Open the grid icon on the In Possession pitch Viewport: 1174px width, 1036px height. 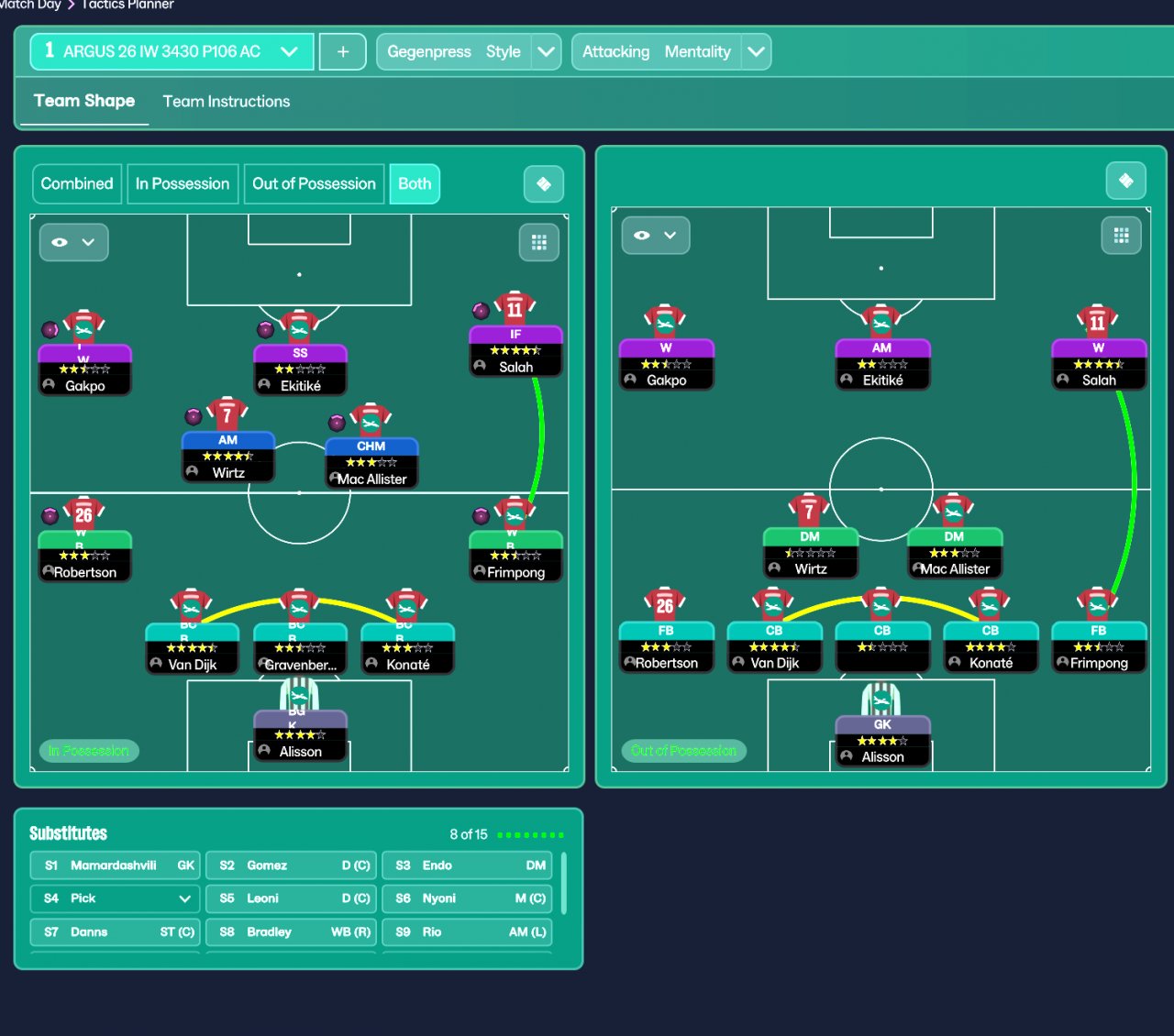tap(539, 243)
